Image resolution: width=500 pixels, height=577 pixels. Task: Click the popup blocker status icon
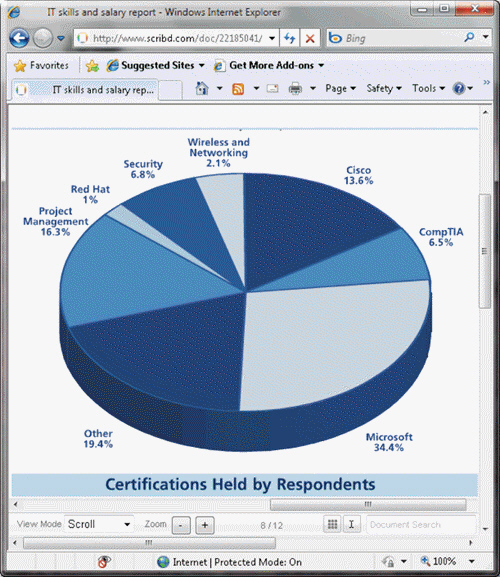coord(104,562)
